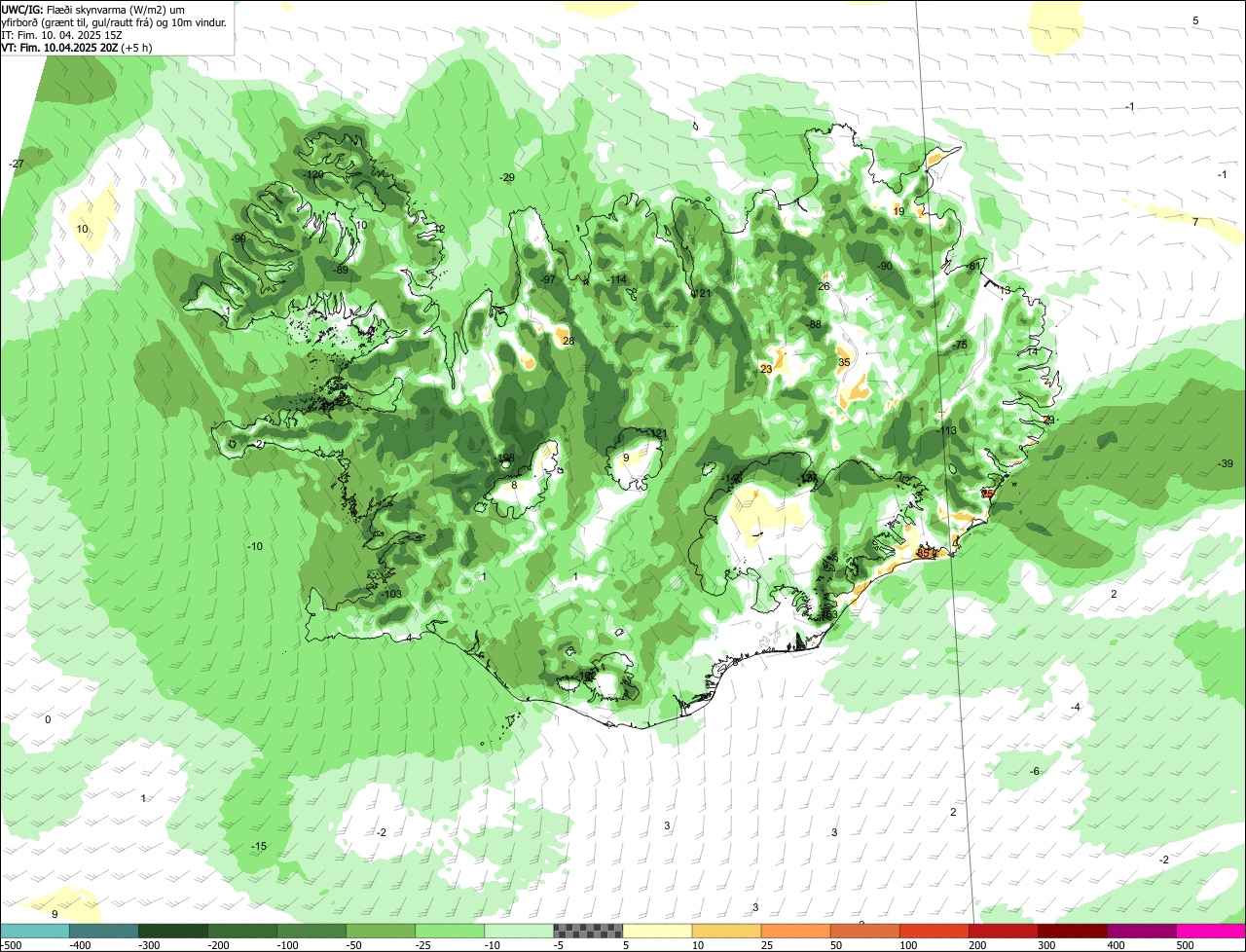
Task: Click the '-103' value in the southwest
Action: tap(391, 594)
